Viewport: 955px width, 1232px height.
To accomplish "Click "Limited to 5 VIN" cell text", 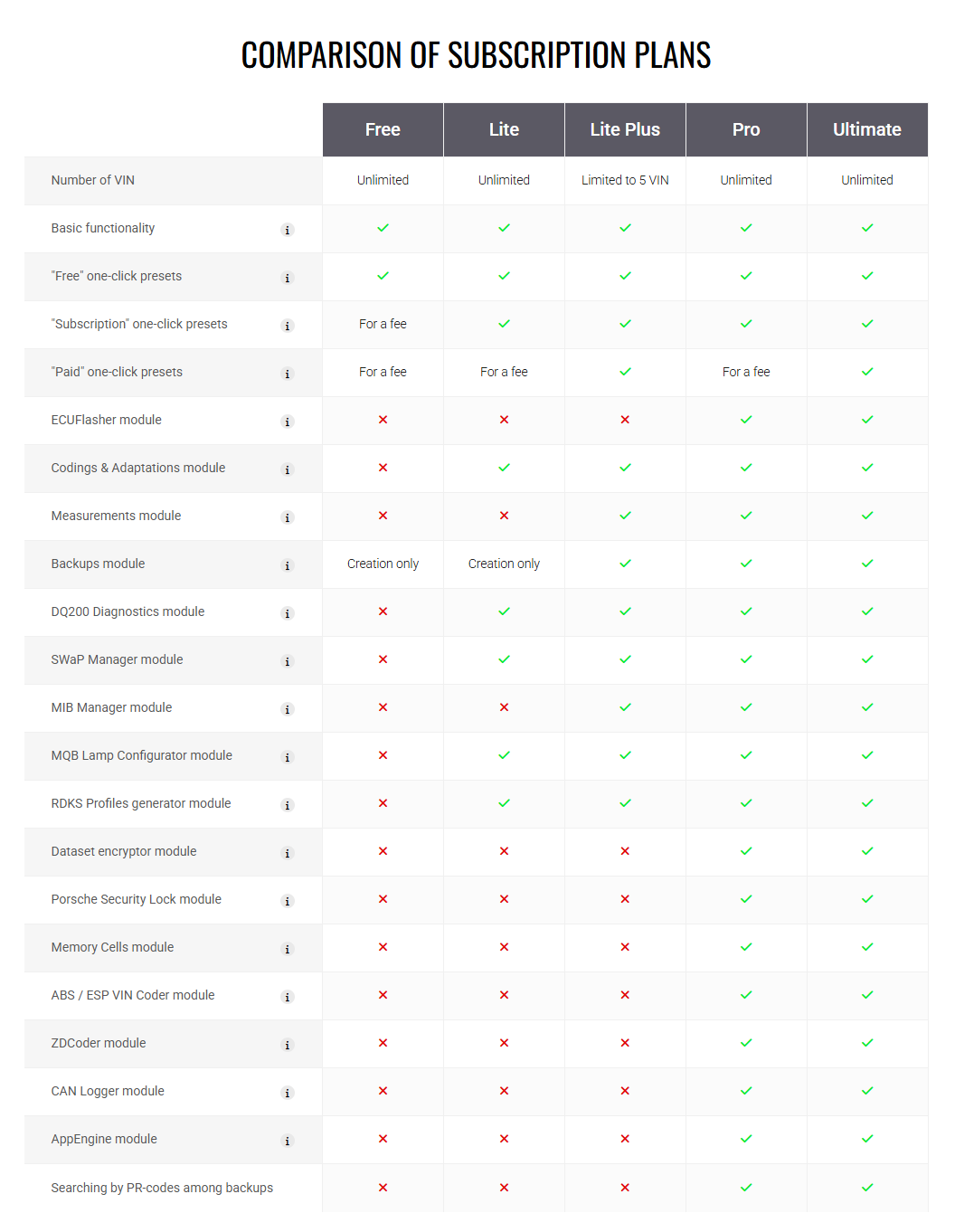I will pyautogui.click(x=625, y=180).
